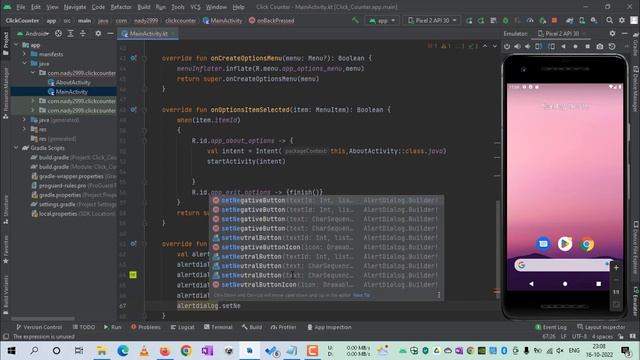Click emulator take screenshot camera icon
Image resolution: width=640 pixels, height=360 pixels.
[600, 47]
